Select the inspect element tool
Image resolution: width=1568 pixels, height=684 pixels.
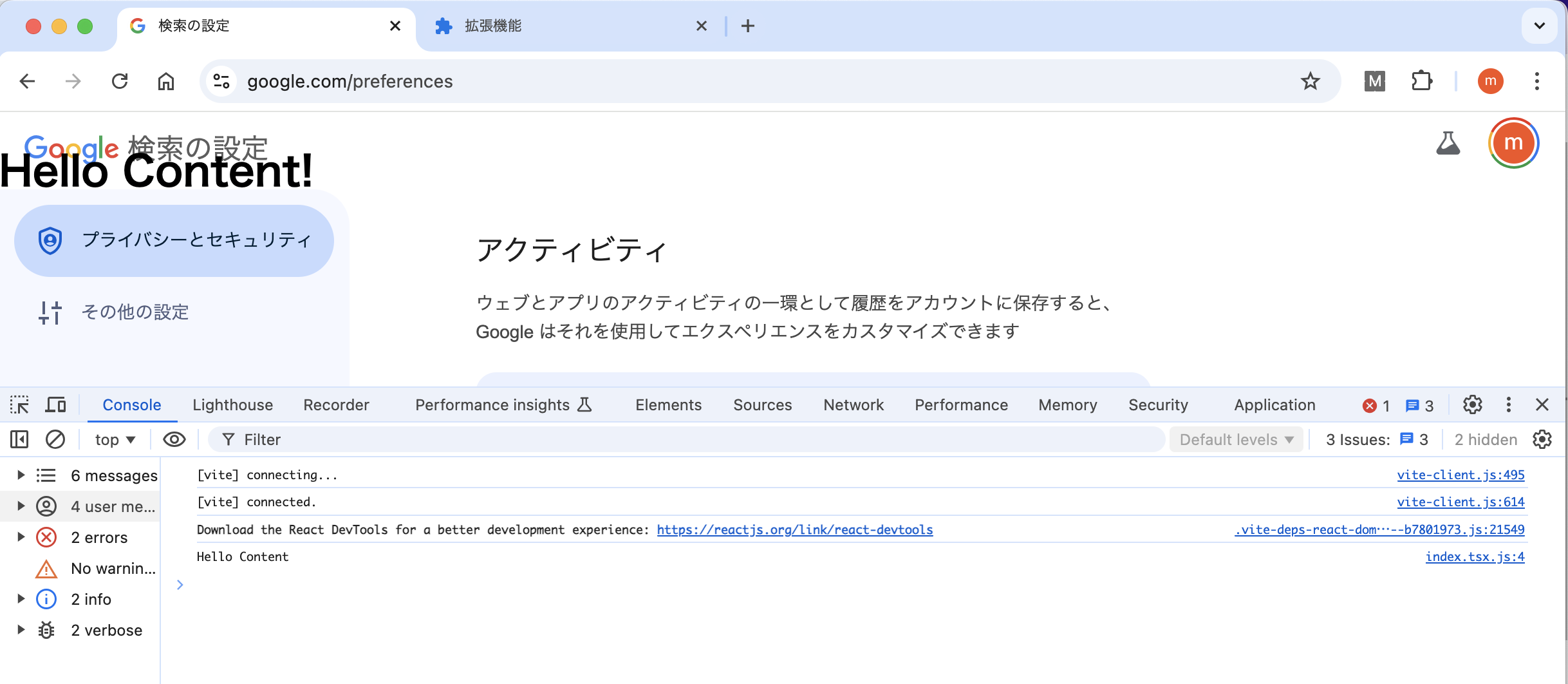(19, 404)
